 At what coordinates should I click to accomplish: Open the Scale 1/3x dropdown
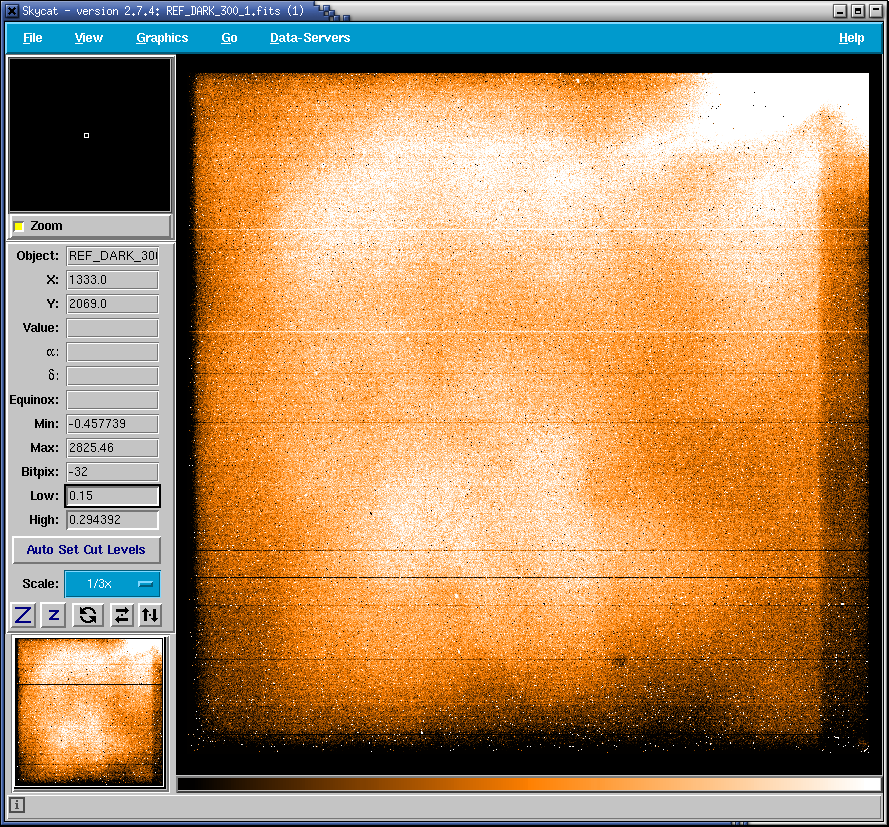[x=112, y=584]
